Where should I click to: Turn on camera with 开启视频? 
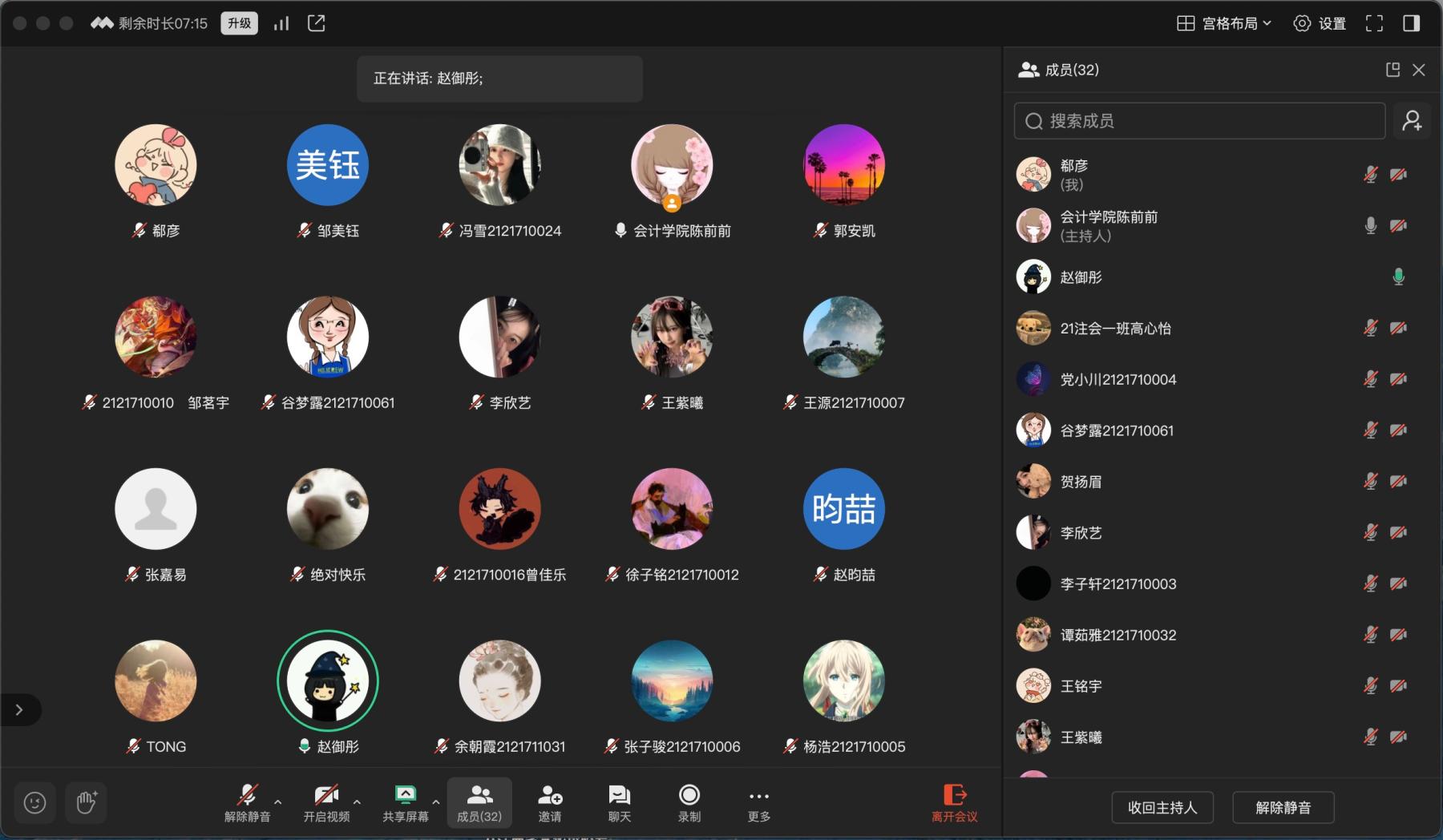(326, 802)
